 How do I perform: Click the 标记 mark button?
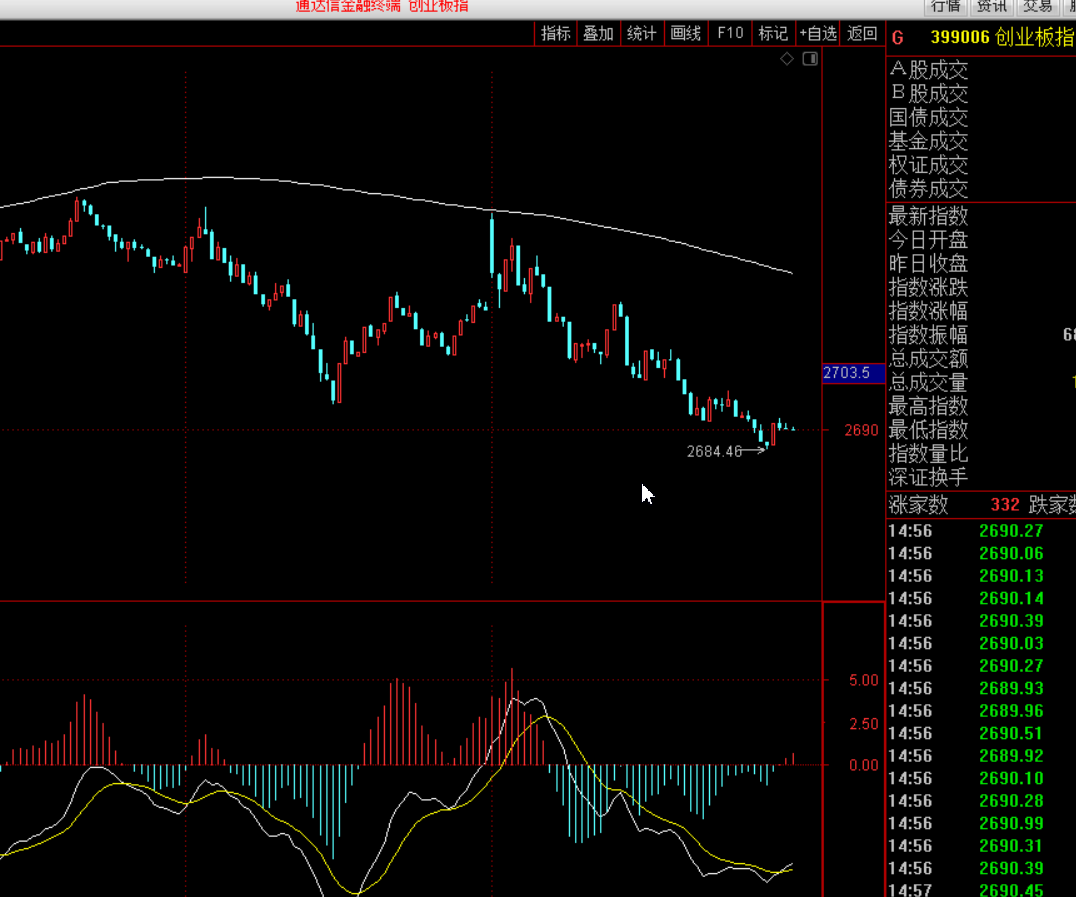click(x=773, y=33)
